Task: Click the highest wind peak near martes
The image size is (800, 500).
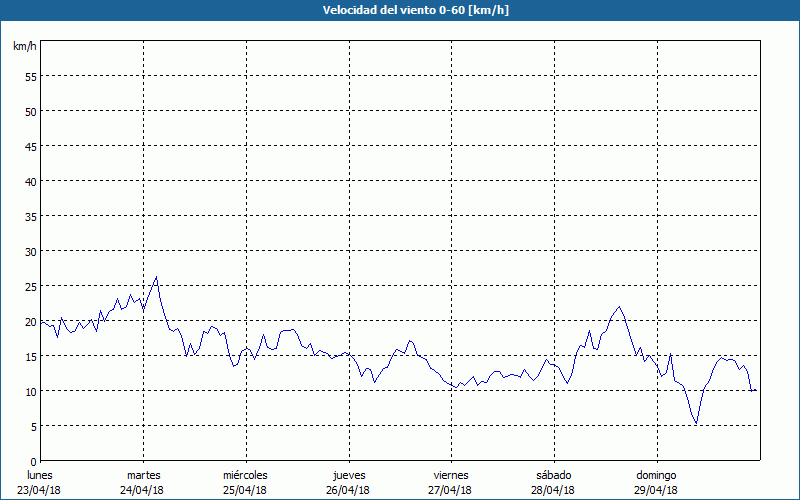Action: (156, 277)
